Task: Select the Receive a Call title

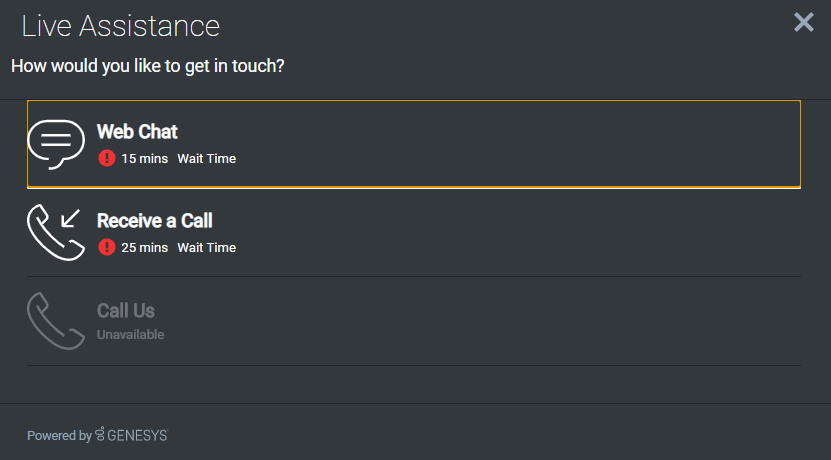Action: coord(155,220)
